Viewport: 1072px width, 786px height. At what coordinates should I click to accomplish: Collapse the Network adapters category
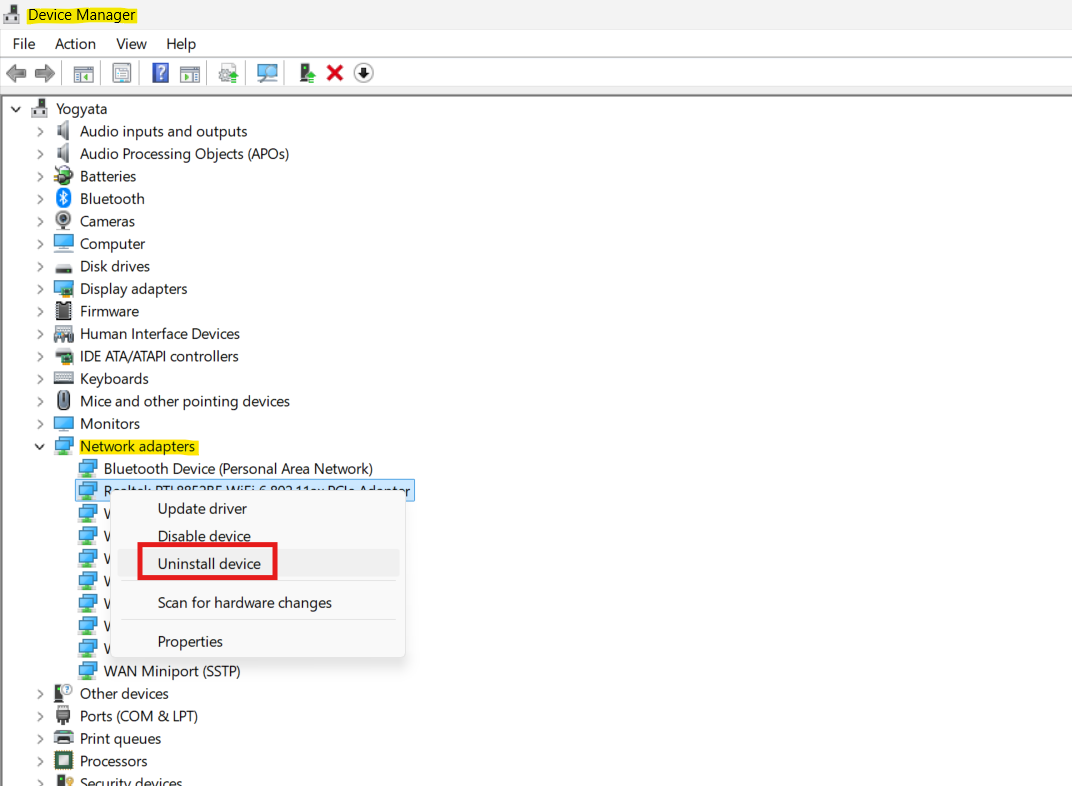pos(40,447)
